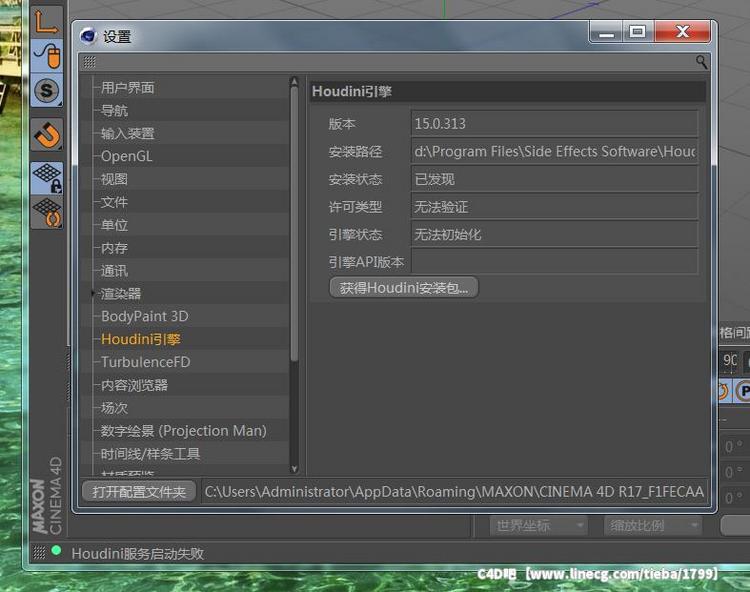Image resolution: width=750 pixels, height=592 pixels.
Task: Click the config folder path text field
Action: tap(454, 492)
